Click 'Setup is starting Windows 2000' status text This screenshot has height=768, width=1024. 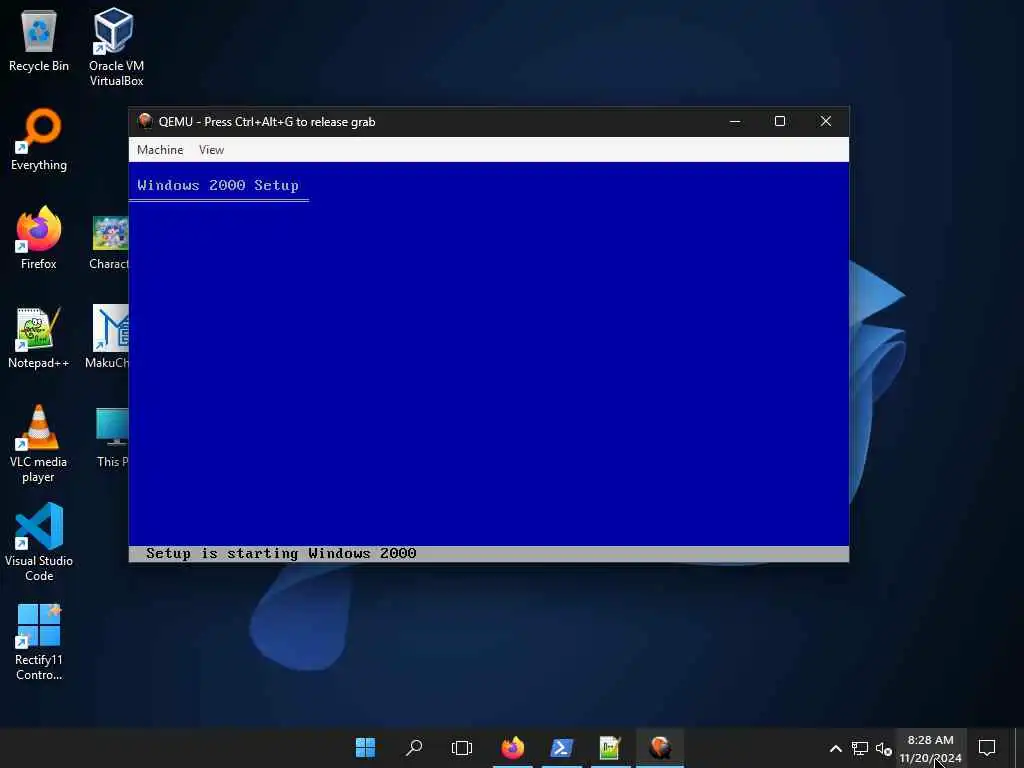(x=281, y=554)
